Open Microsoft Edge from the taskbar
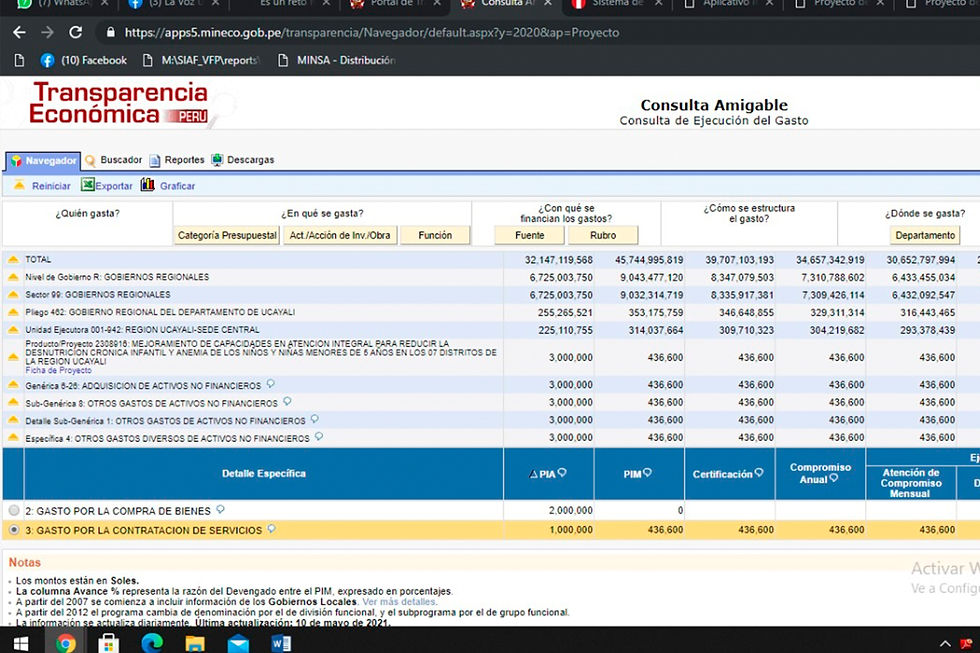This screenshot has width=980, height=653. tap(151, 642)
